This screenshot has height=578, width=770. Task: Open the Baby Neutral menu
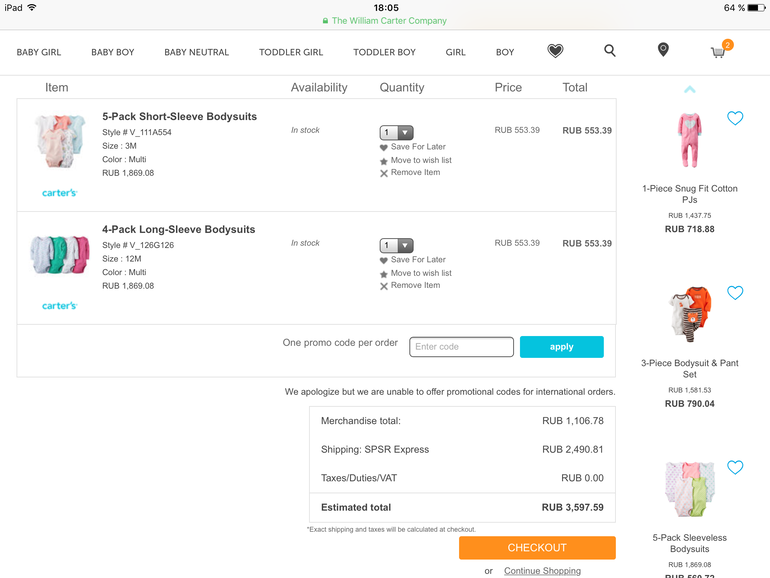[196, 52]
